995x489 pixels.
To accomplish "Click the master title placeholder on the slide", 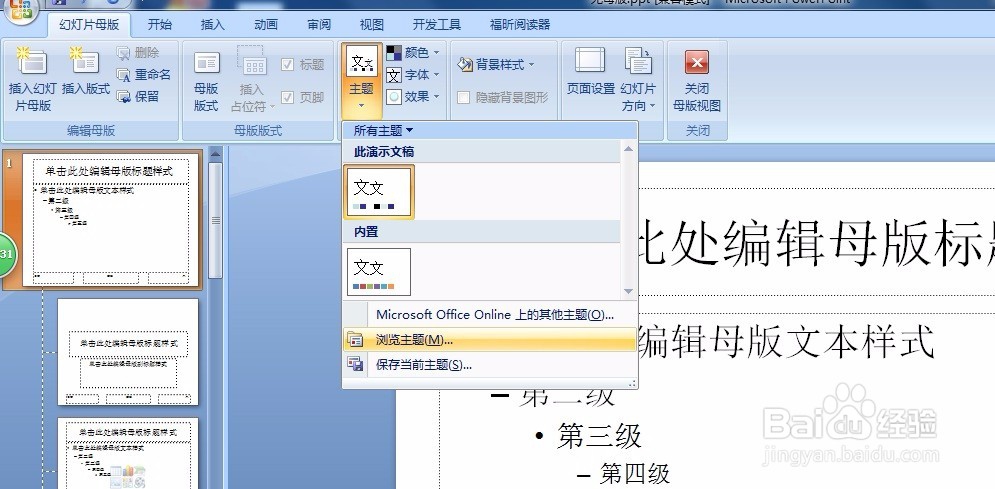I will 817,242.
